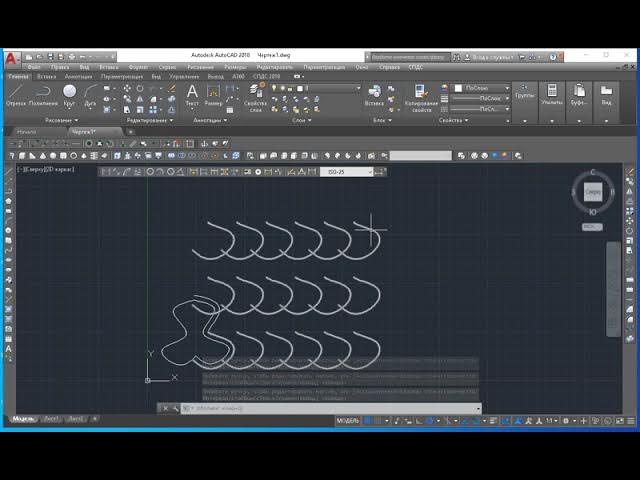Toggle annotation visibility icon in status bar

(518, 420)
